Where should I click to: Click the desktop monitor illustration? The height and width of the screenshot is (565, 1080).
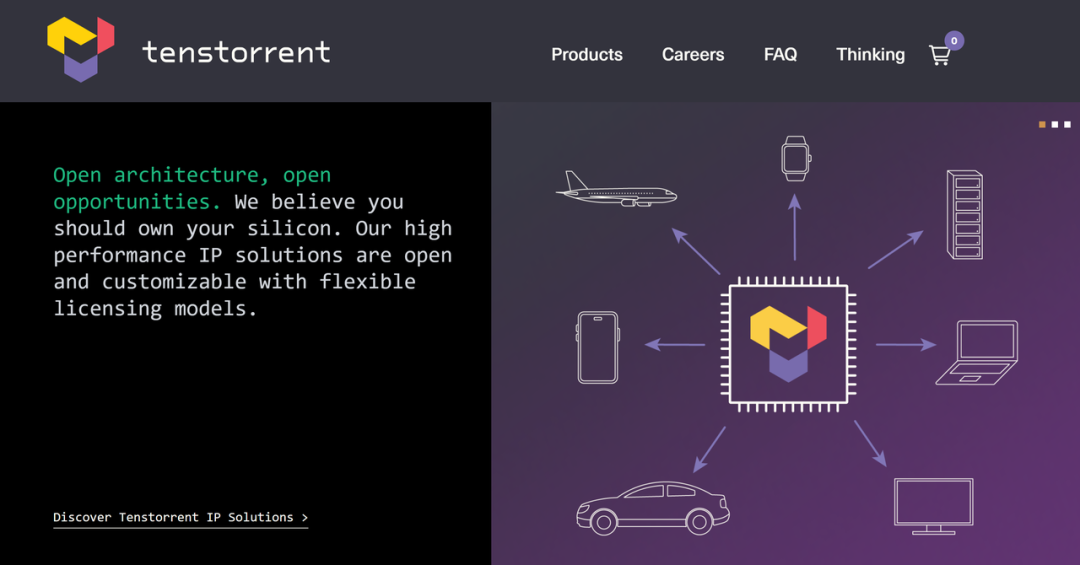pyautogui.click(x=933, y=506)
